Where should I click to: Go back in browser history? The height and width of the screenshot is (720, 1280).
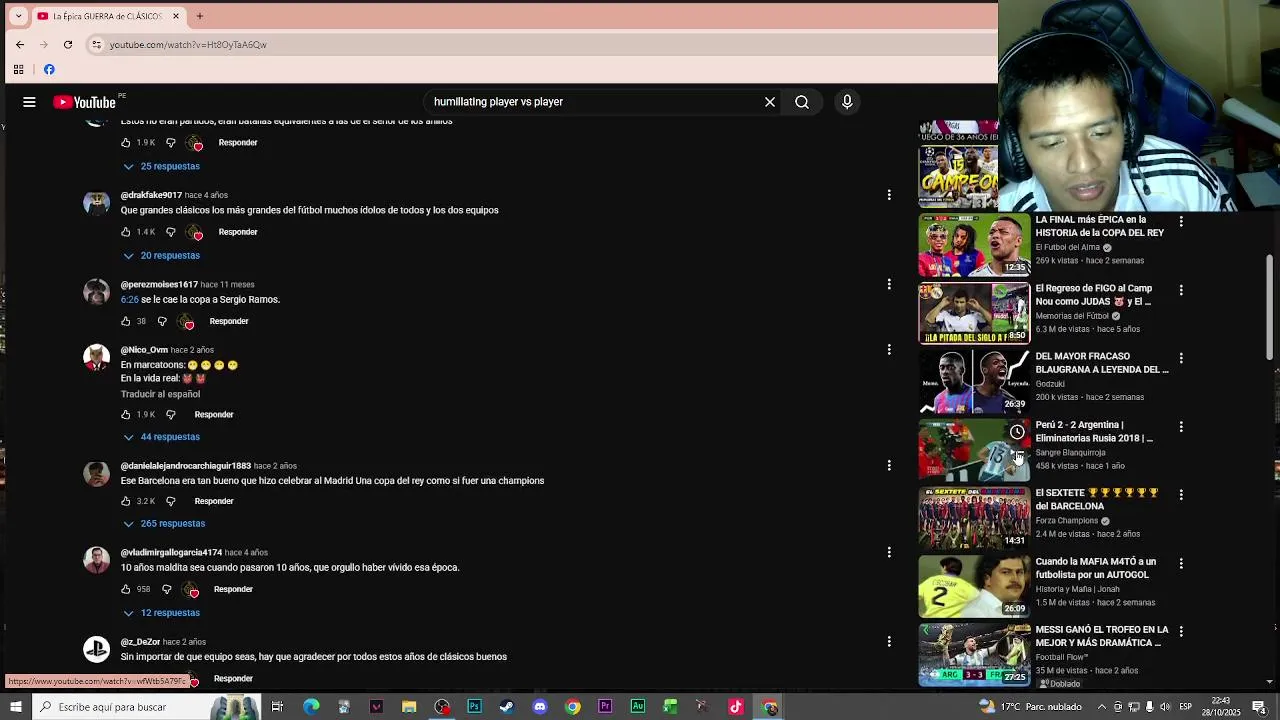coord(20,44)
